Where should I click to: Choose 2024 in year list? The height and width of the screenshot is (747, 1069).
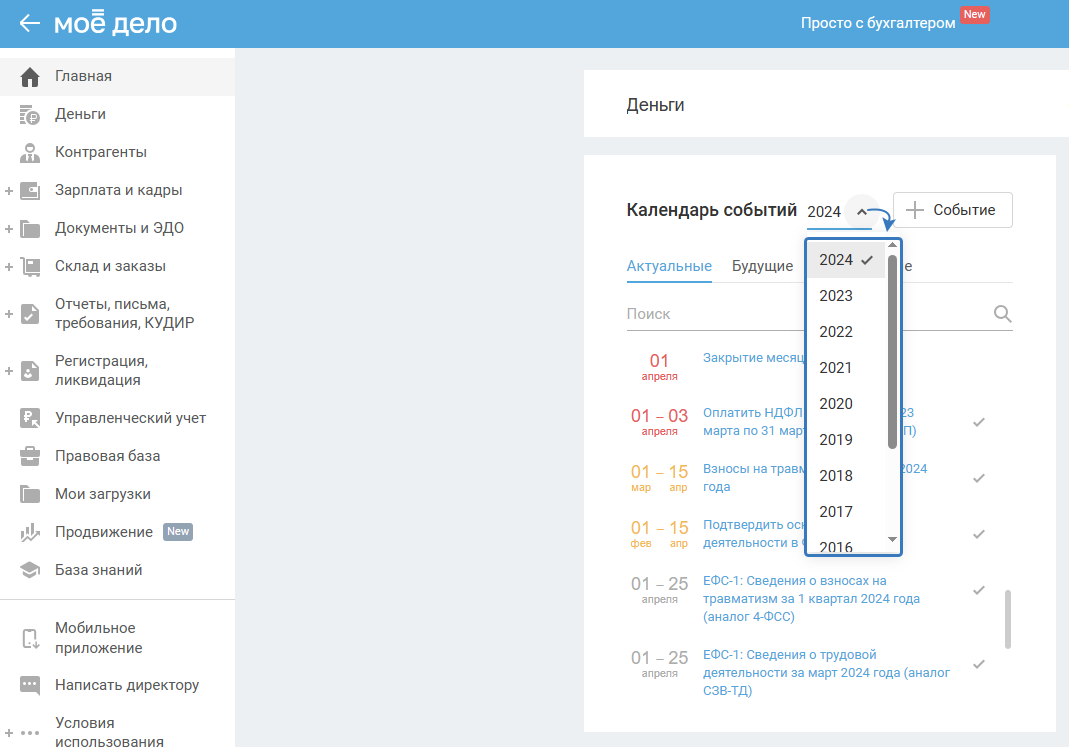846,260
